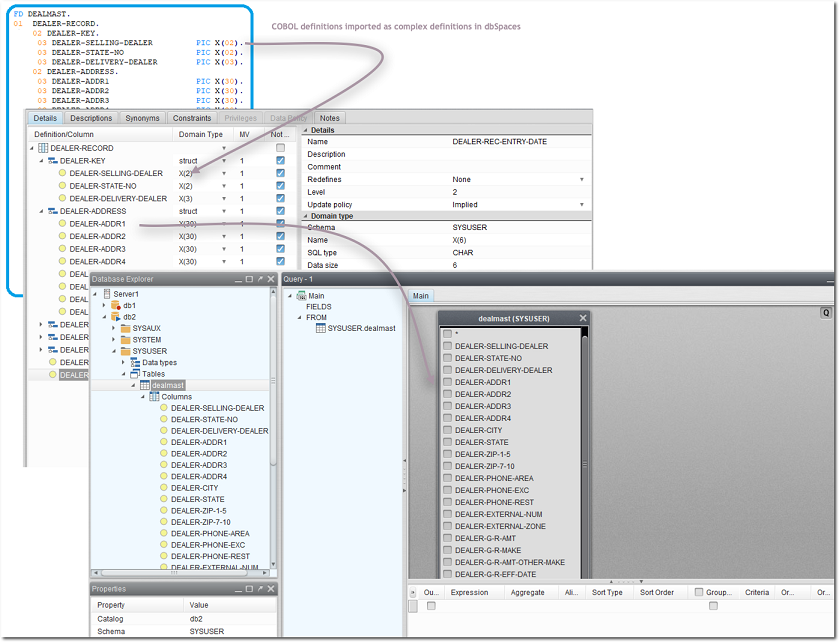The height and width of the screenshot is (642, 839).
Task: Select the dealmast table icon in Database Explorer
Action: [144, 385]
